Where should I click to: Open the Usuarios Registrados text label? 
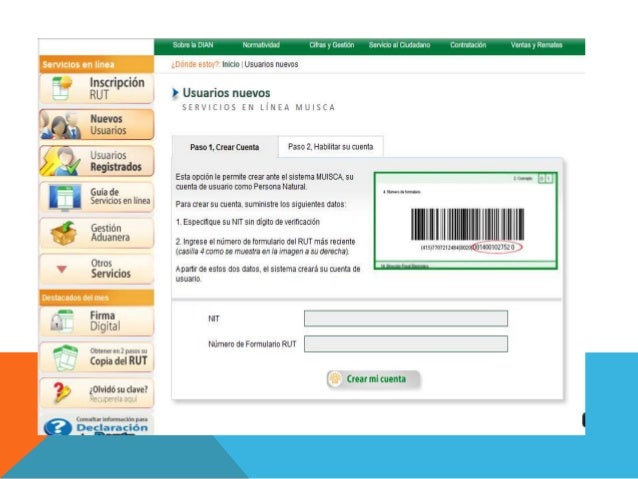116,161
